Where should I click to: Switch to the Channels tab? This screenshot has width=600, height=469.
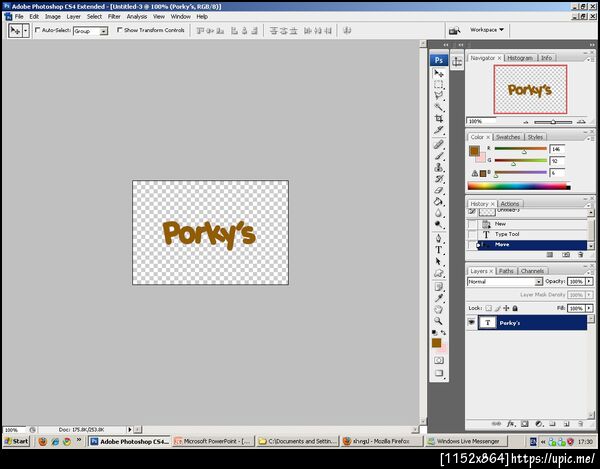click(532, 271)
